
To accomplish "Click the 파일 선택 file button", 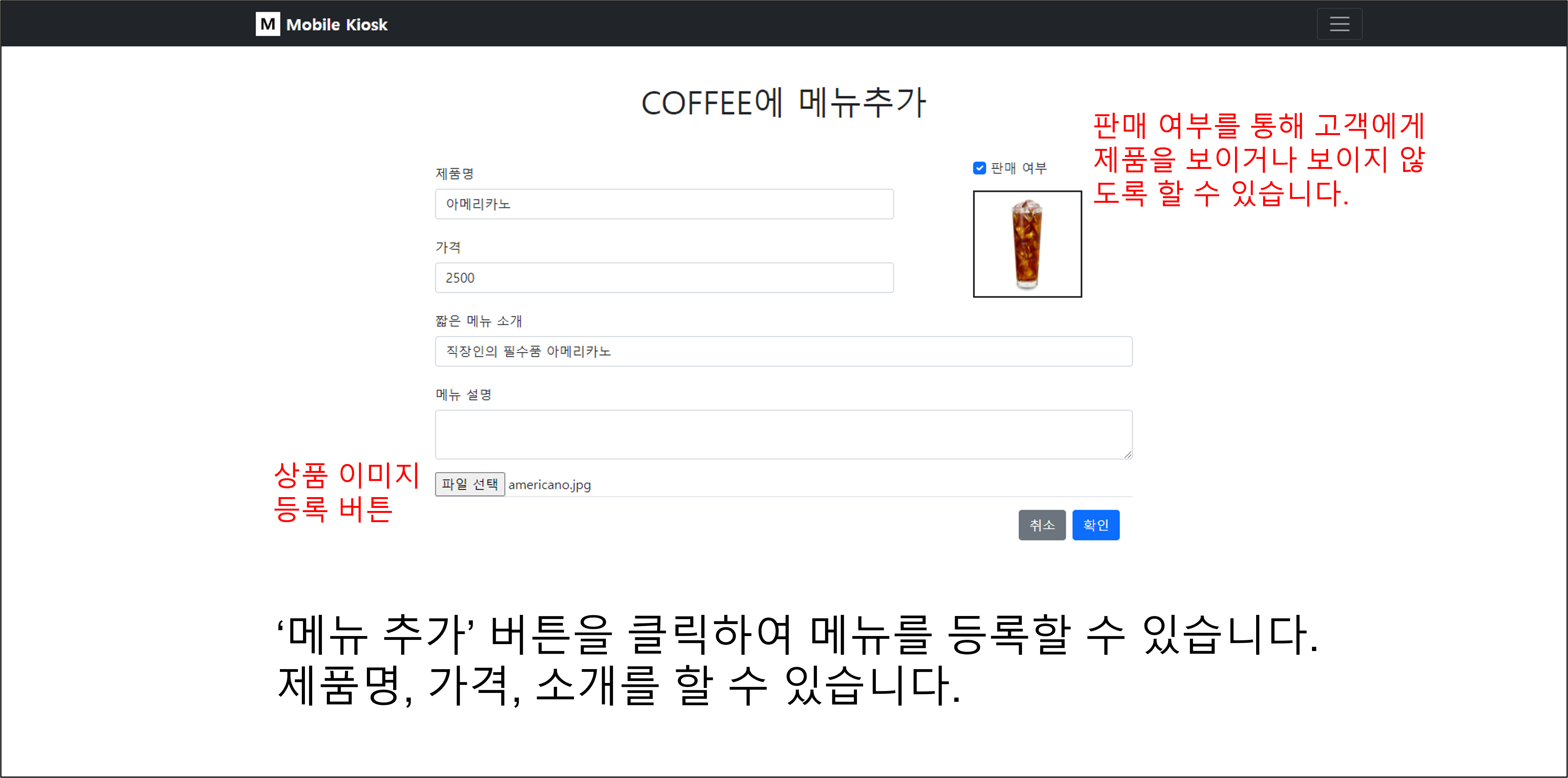I will (469, 484).
